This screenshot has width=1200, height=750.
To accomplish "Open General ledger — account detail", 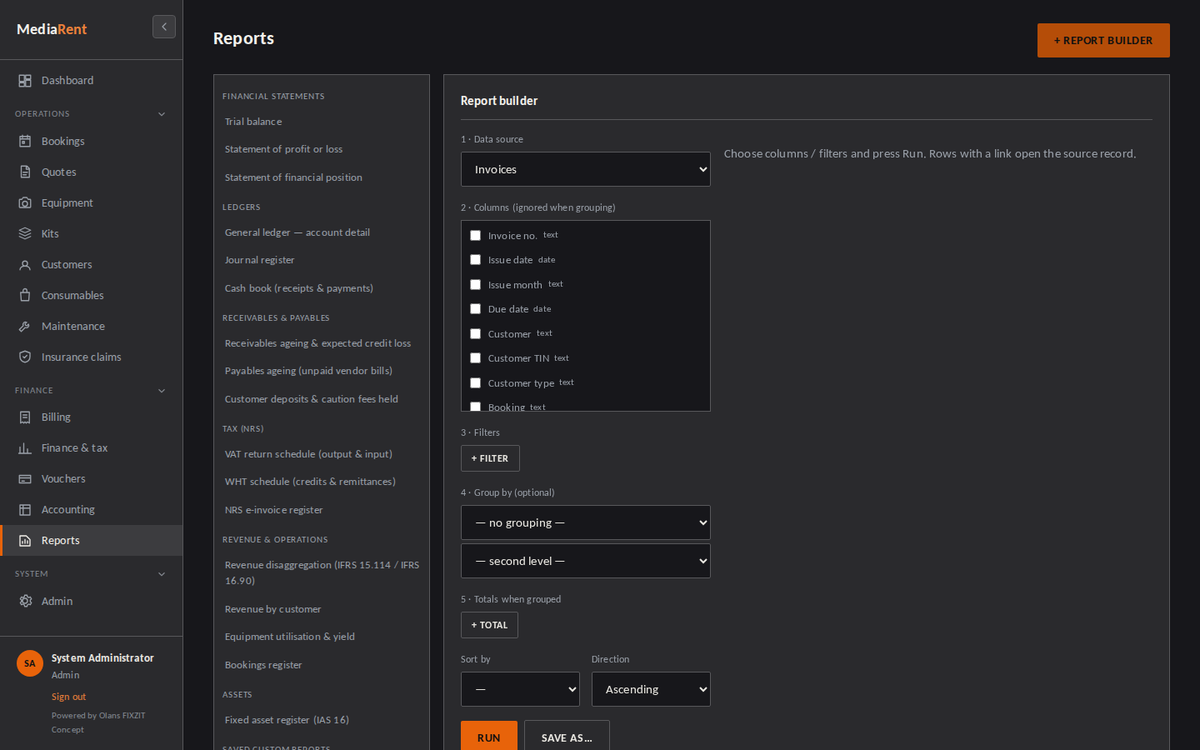I will (297, 232).
